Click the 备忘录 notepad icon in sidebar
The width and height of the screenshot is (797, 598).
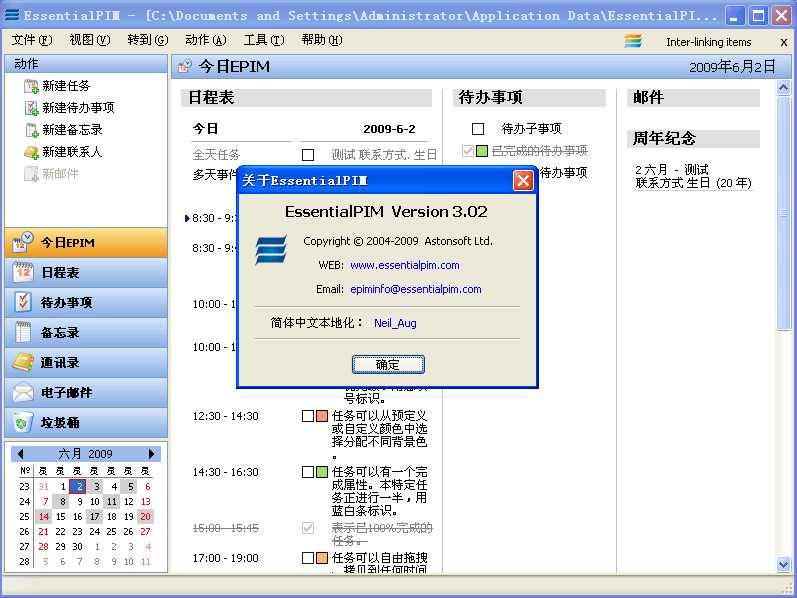click(x=23, y=332)
